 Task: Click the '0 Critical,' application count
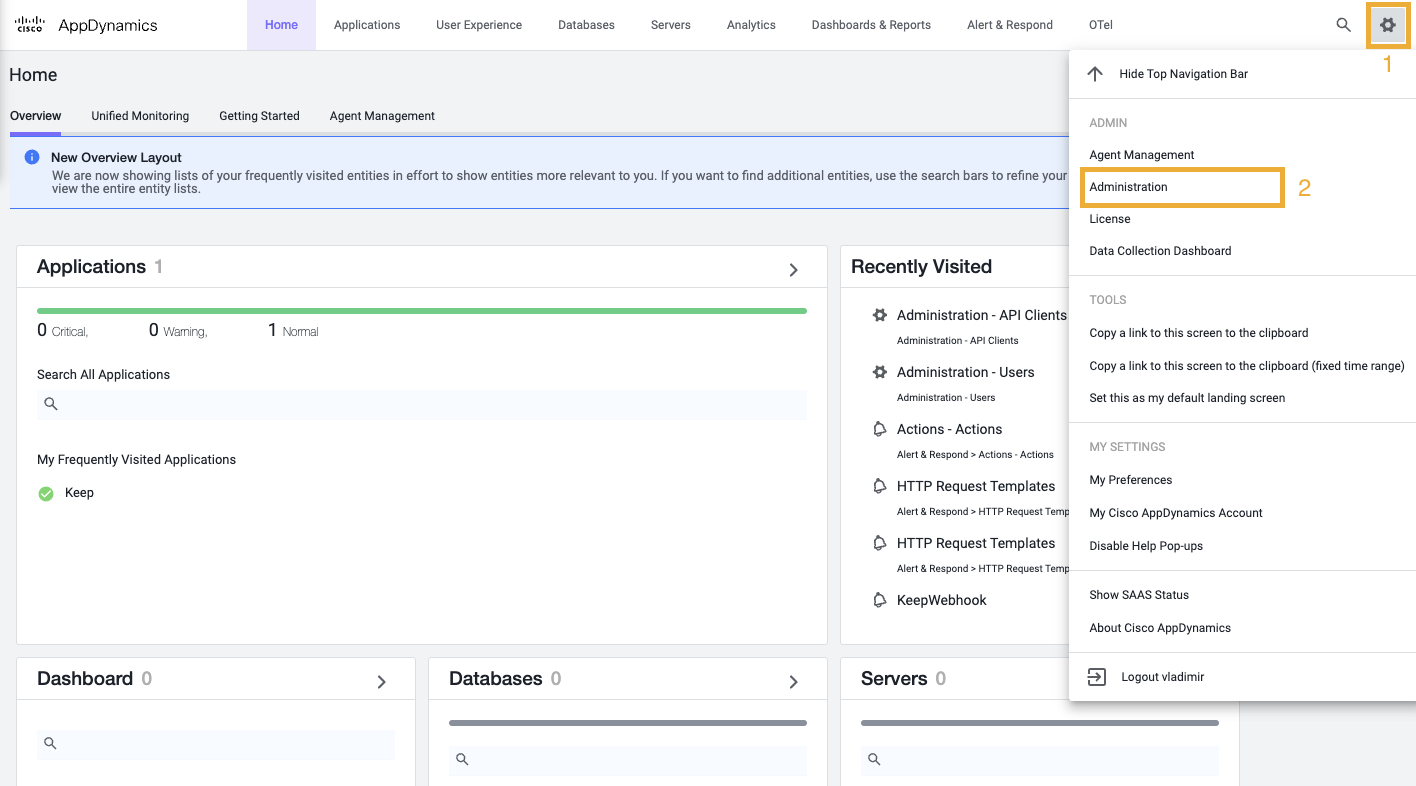pos(63,331)
